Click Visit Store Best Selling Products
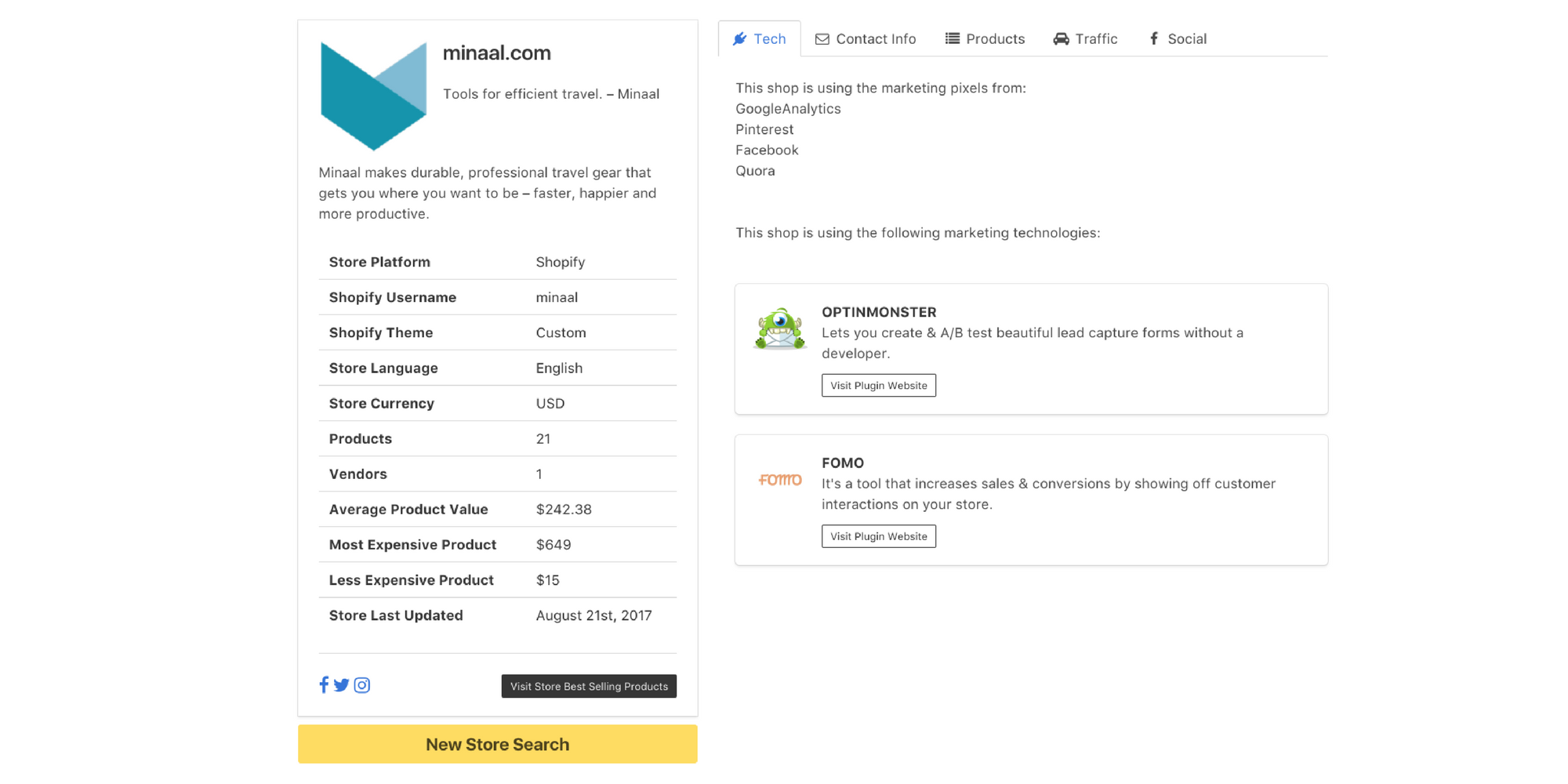This screenshot has height=784, width=1568. pyautogui.click(x=589, y=686)
